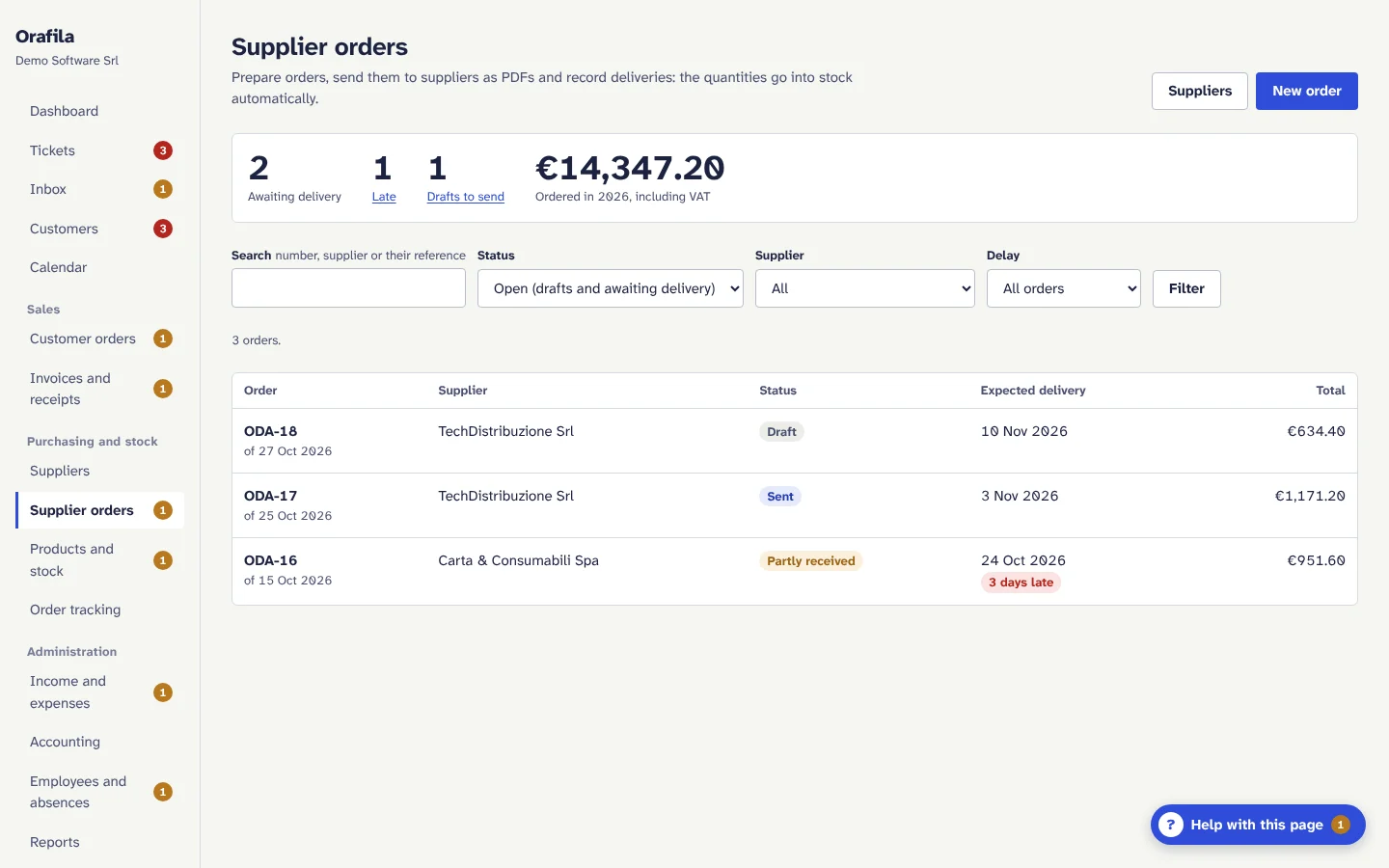Click the Orafila logo title
1389x868 pixels.
(44, 37)
